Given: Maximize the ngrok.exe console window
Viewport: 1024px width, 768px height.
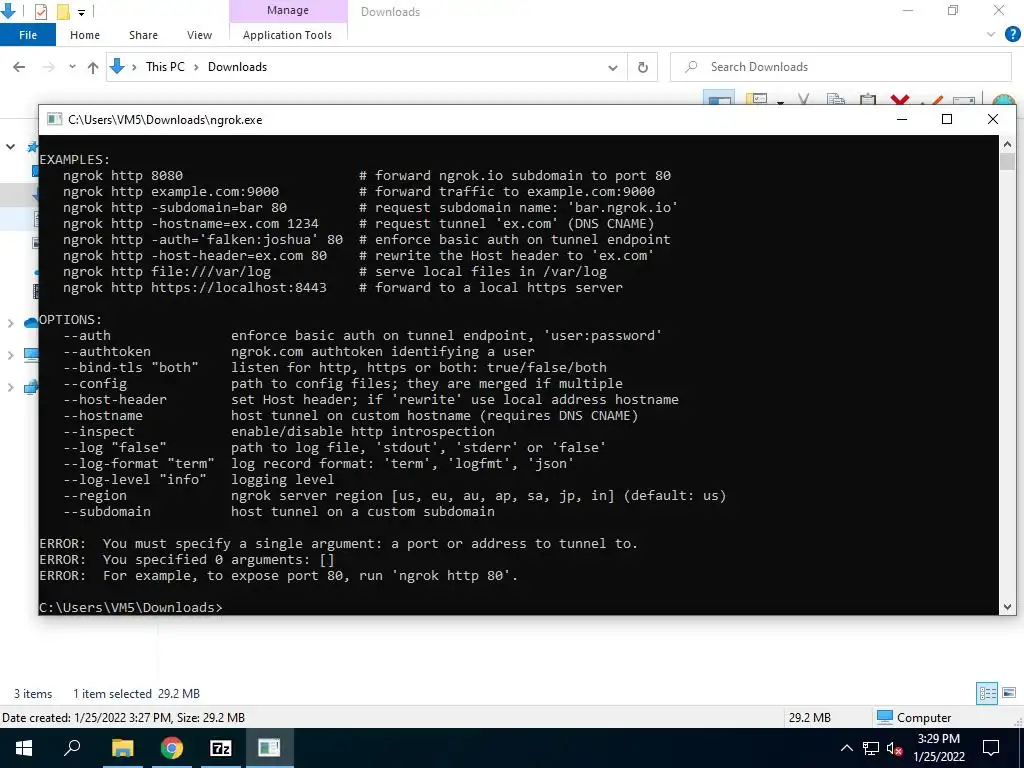Looking at the screenshot, I should (x=947, y=119).
